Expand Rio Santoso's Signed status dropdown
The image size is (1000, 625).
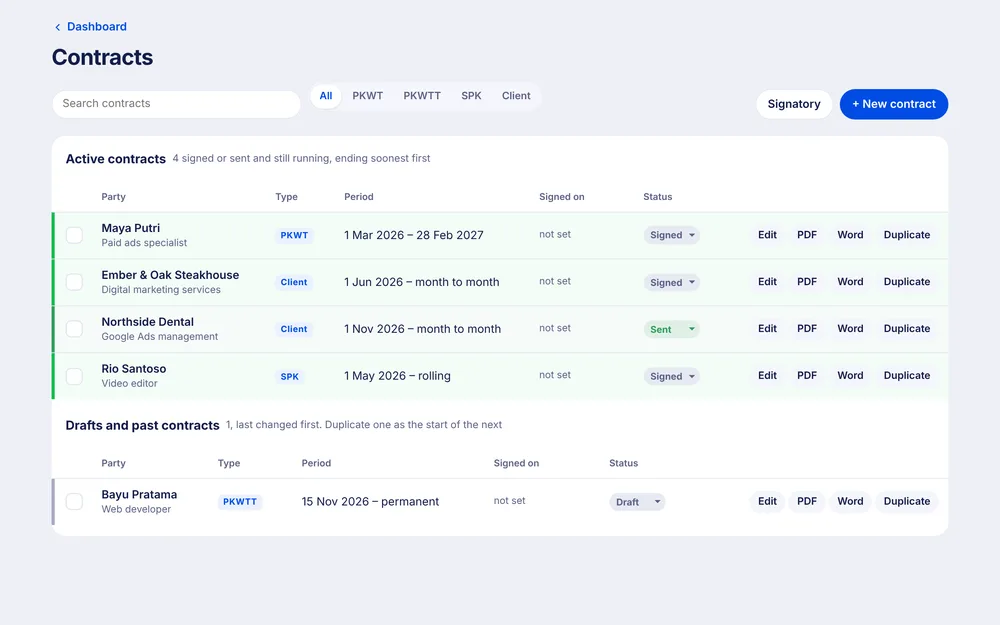(672, 376)
